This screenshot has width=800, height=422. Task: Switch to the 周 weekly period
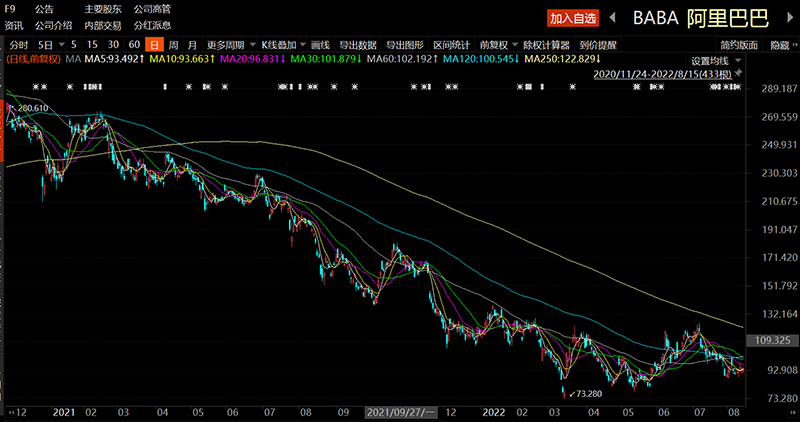click(173, 45)
